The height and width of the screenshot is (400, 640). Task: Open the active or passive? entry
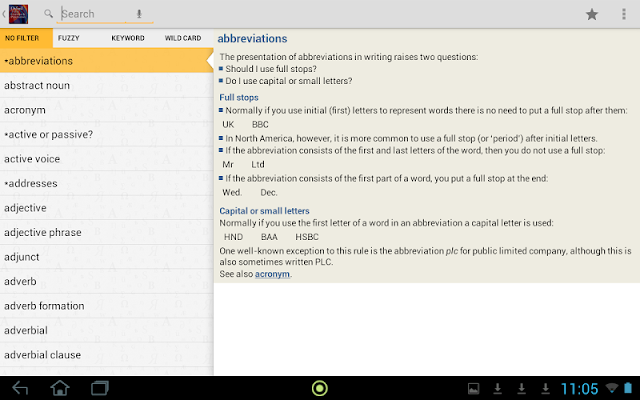107,134
